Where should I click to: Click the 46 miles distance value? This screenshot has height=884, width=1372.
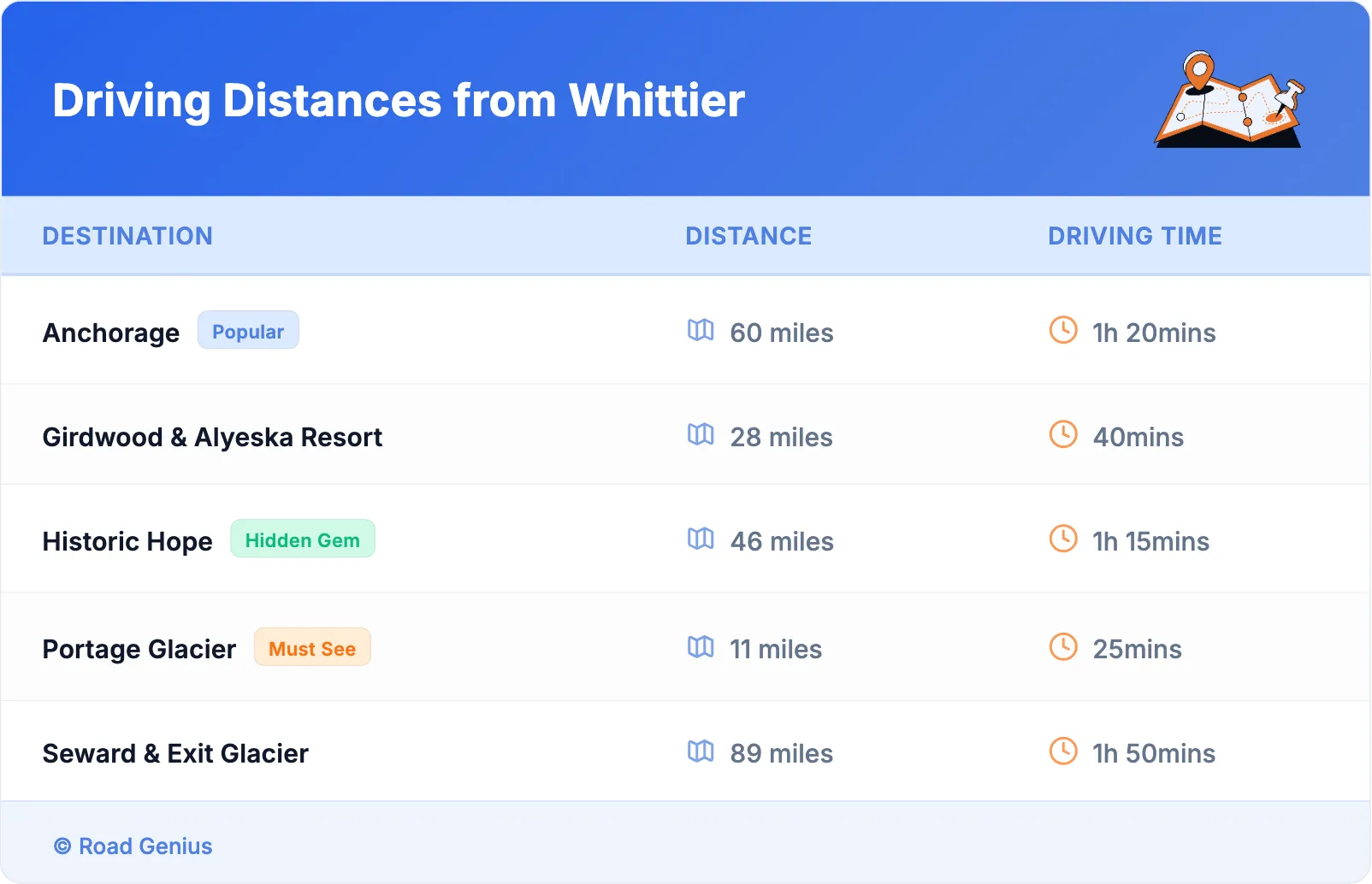tap(782, 541)
